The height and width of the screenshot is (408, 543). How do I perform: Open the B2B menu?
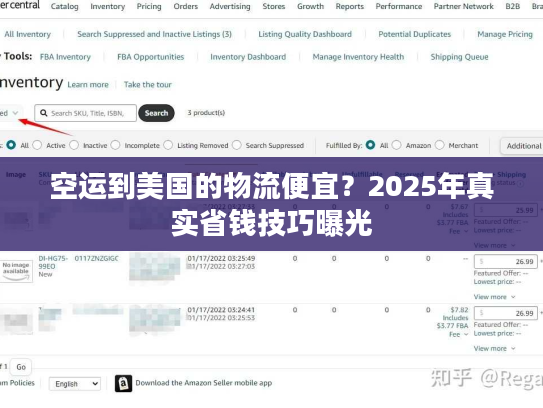[x=513, y=7]
